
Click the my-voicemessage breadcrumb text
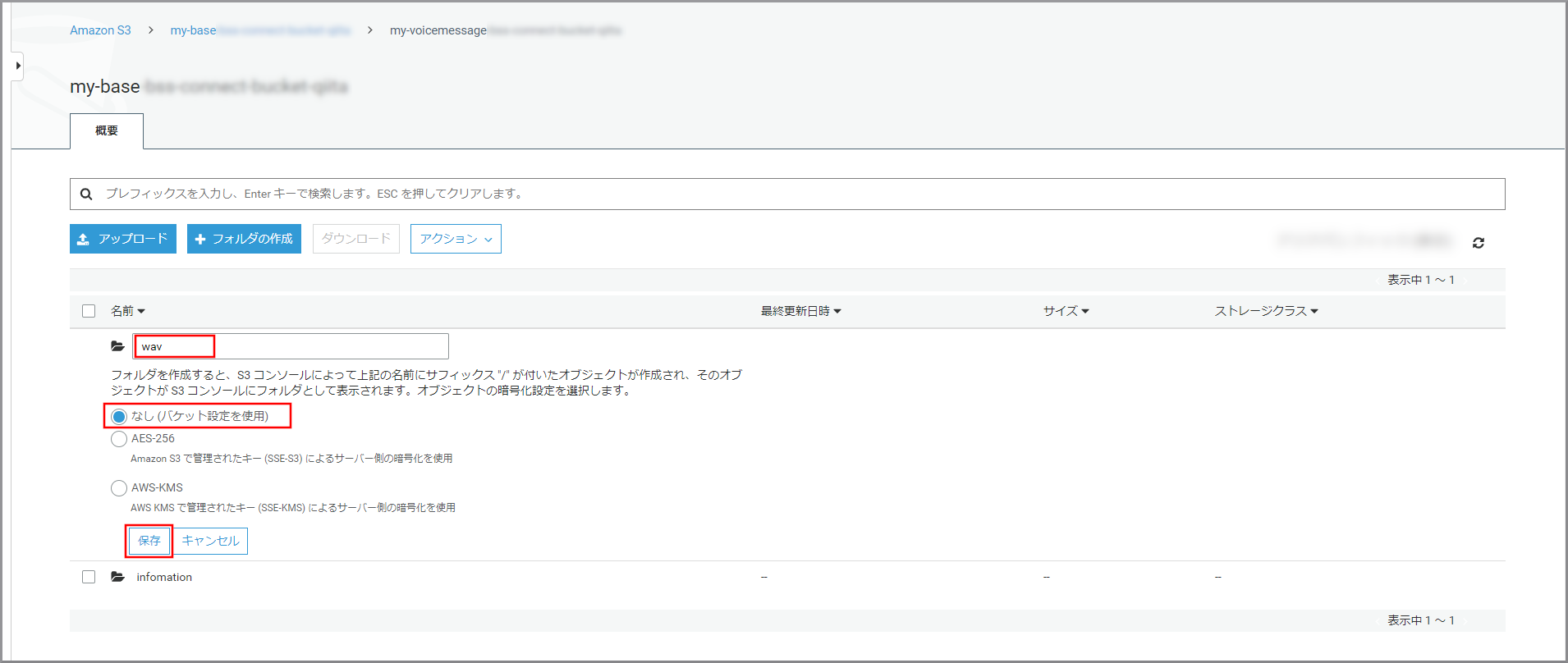438,30
